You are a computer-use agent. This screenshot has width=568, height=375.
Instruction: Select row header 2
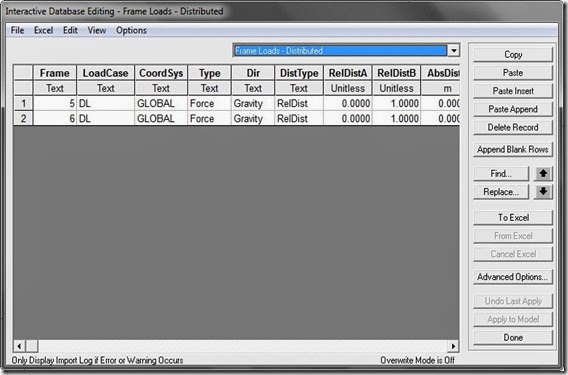point(23,118)
